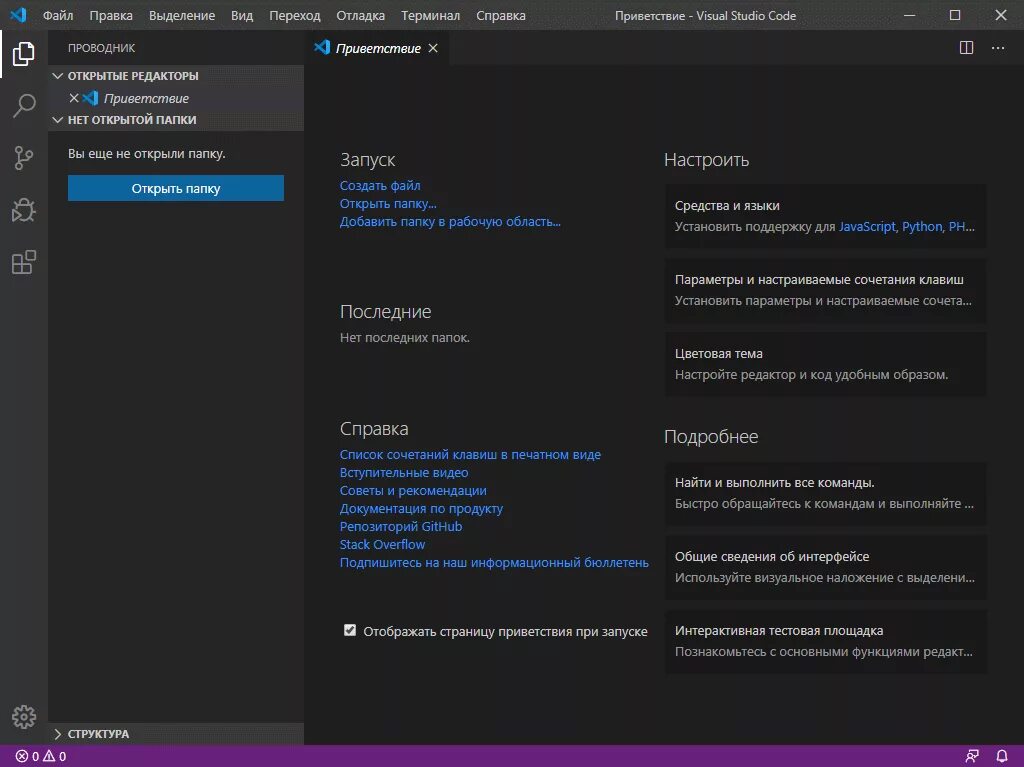Open the Вид menu
This screenshot has height=767, width=1024.
242,15
